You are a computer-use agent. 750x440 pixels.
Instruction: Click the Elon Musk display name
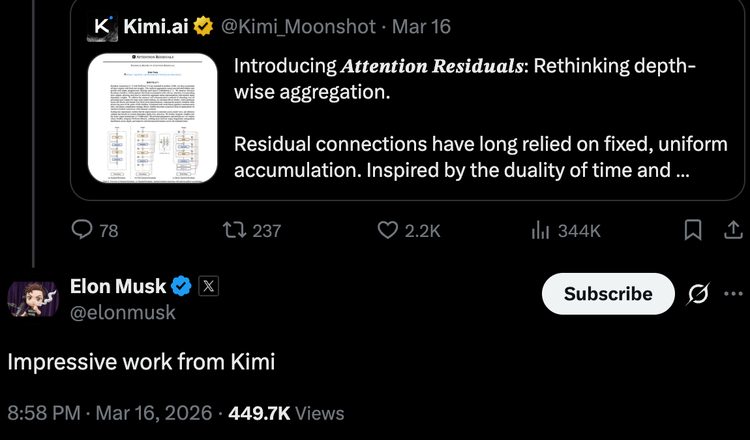point(118,287)
